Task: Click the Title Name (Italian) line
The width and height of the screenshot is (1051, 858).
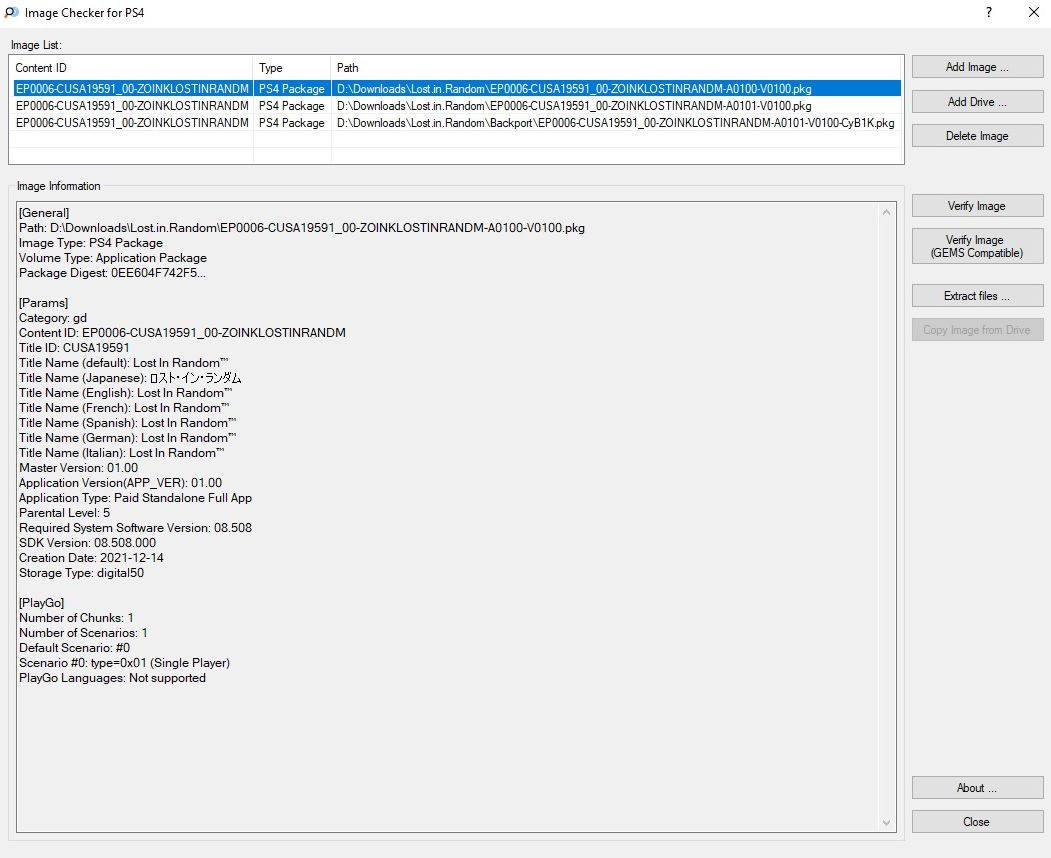Action: point(121,453)
